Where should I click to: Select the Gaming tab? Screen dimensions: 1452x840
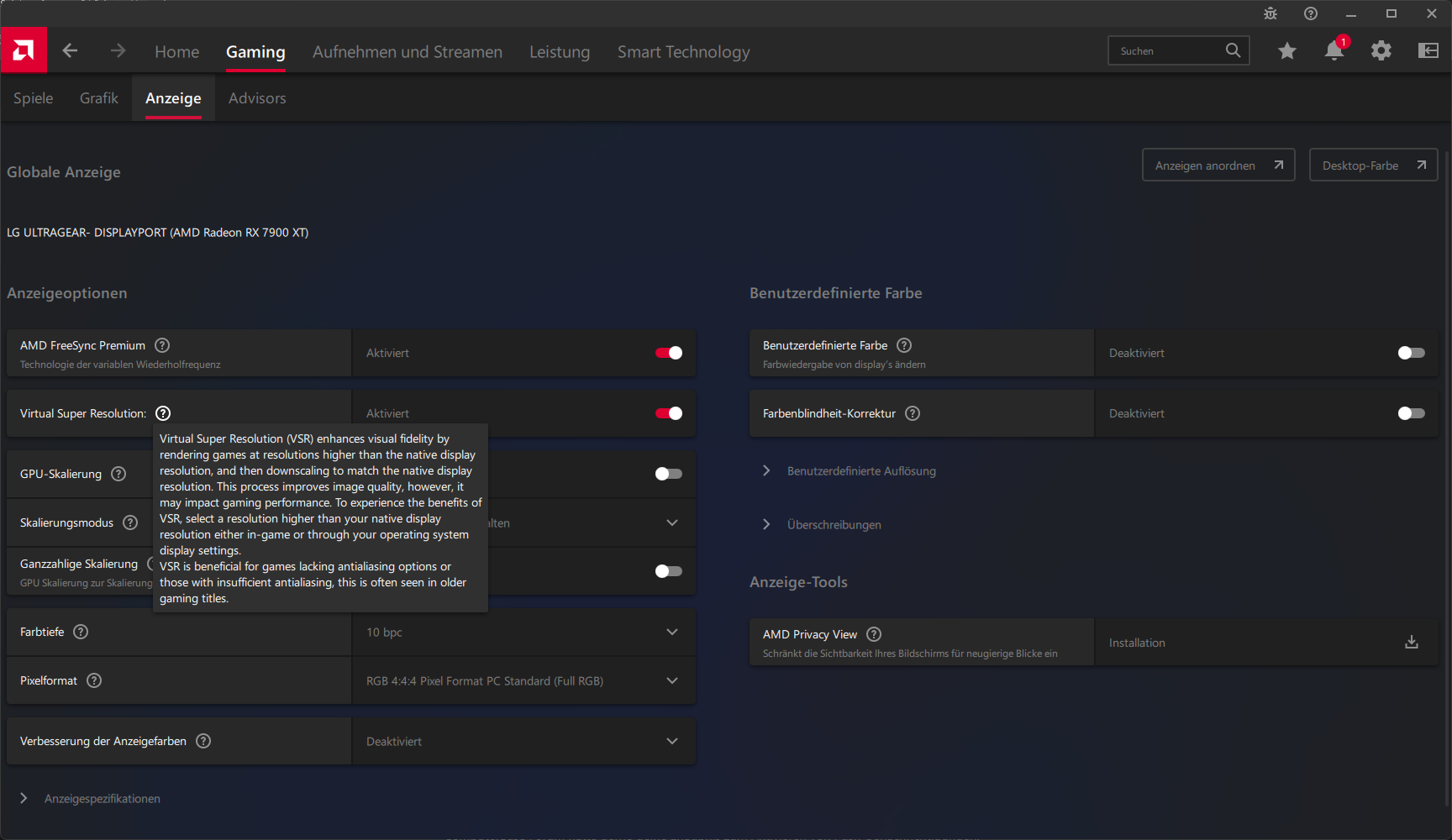[255, 52]
